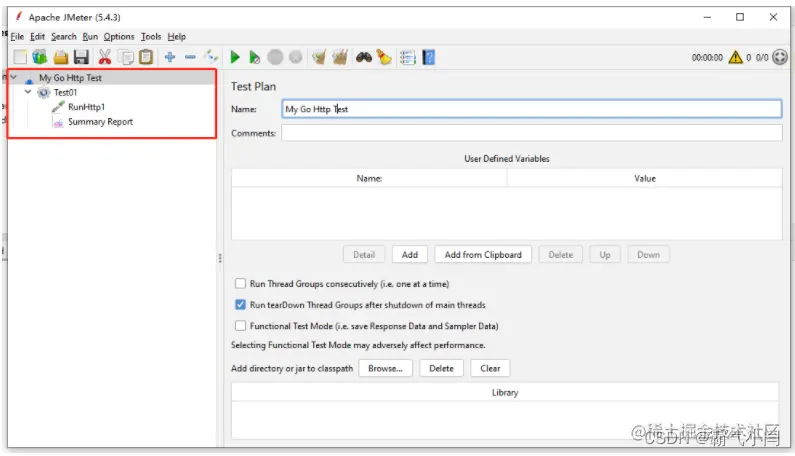Click the Comments input field
Viewport: 795px width, 456px height.
(x=532, y=133)
